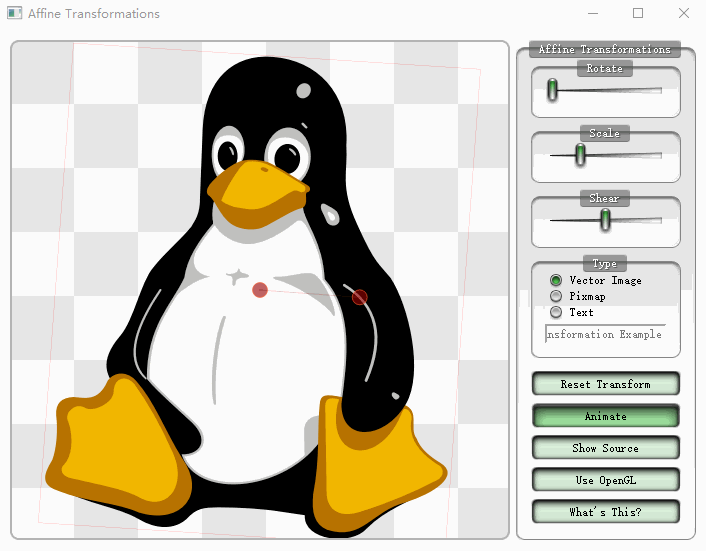This screenshot has width=706, height=551.
Task: Maximize the Affine Transformations window
Action: click(638, 14)
